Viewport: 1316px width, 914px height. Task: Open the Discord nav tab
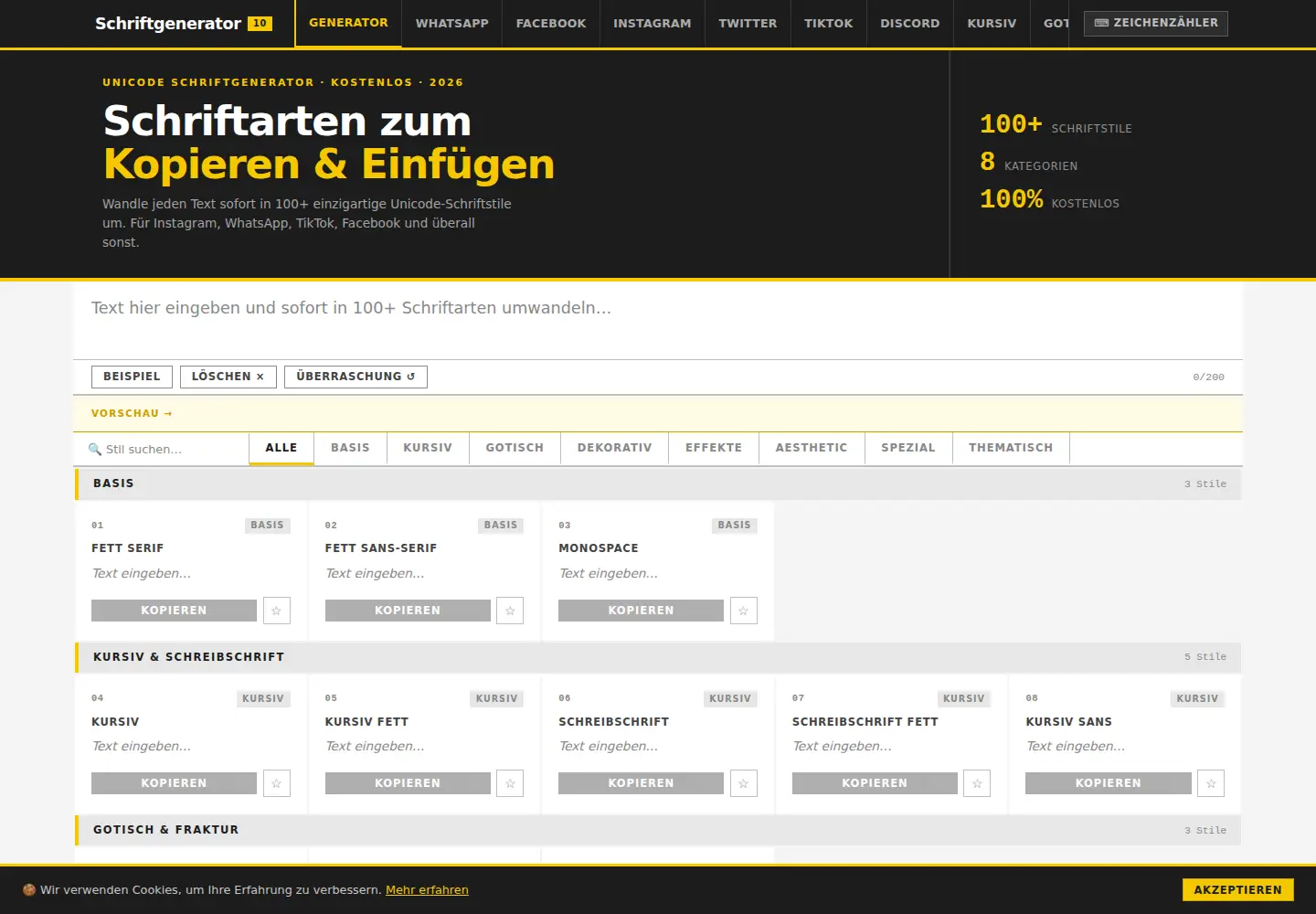pos(910,24)
